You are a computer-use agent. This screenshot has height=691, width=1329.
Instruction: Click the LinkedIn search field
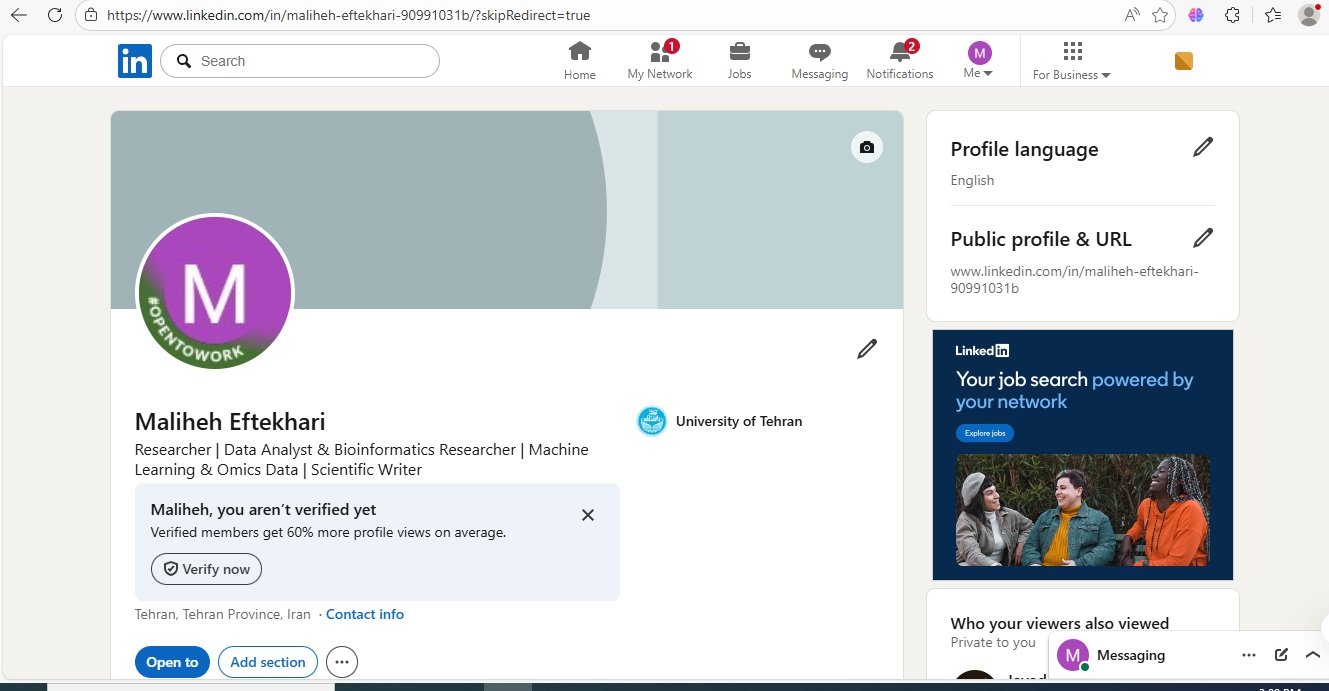pos(300,61)
